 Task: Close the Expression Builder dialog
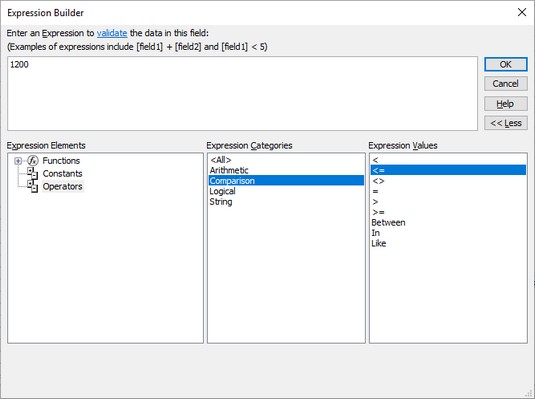(522, 13)
